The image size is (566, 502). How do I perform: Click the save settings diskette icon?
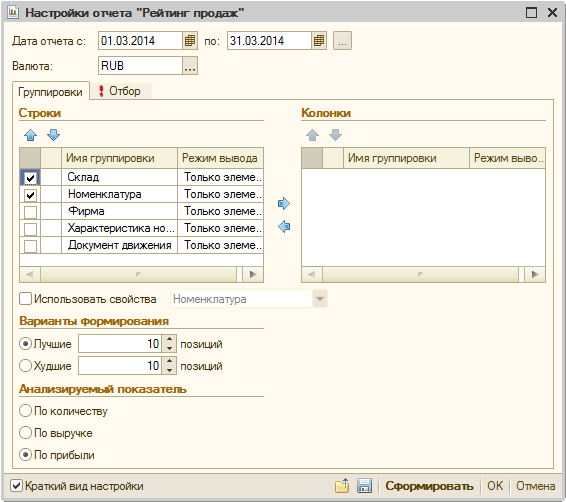point(364,486)
